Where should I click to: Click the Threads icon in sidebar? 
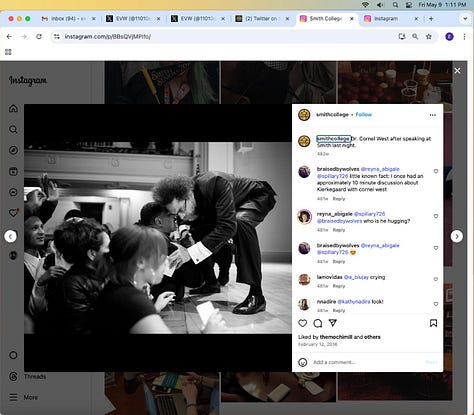pyautogui.click(x=13, y=376)
